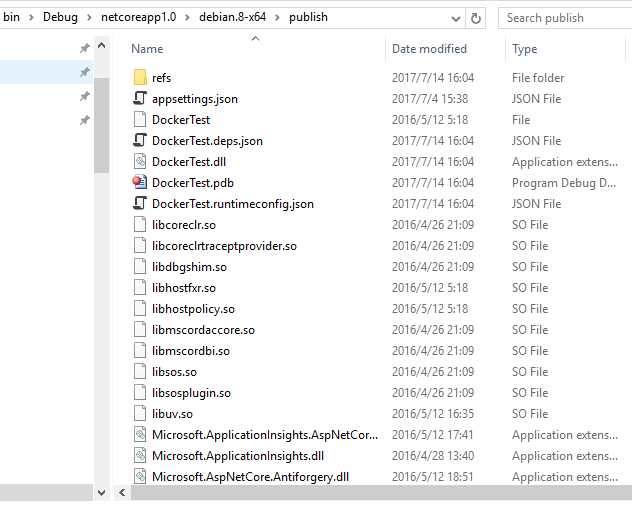Click the DockerTest.dll file icon
The width and height of the screenshot is (632, 513).
(140, 161)
